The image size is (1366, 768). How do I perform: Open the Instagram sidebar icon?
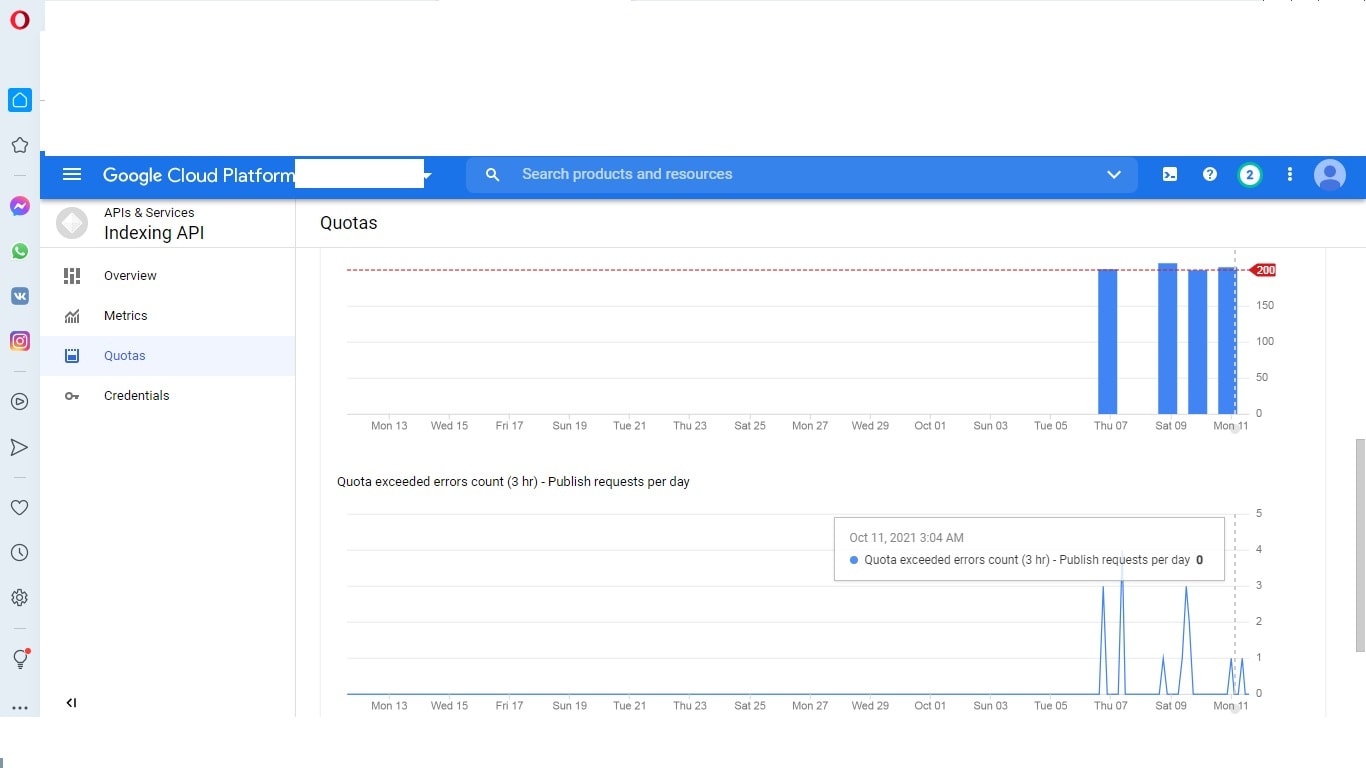pos(19,341)
